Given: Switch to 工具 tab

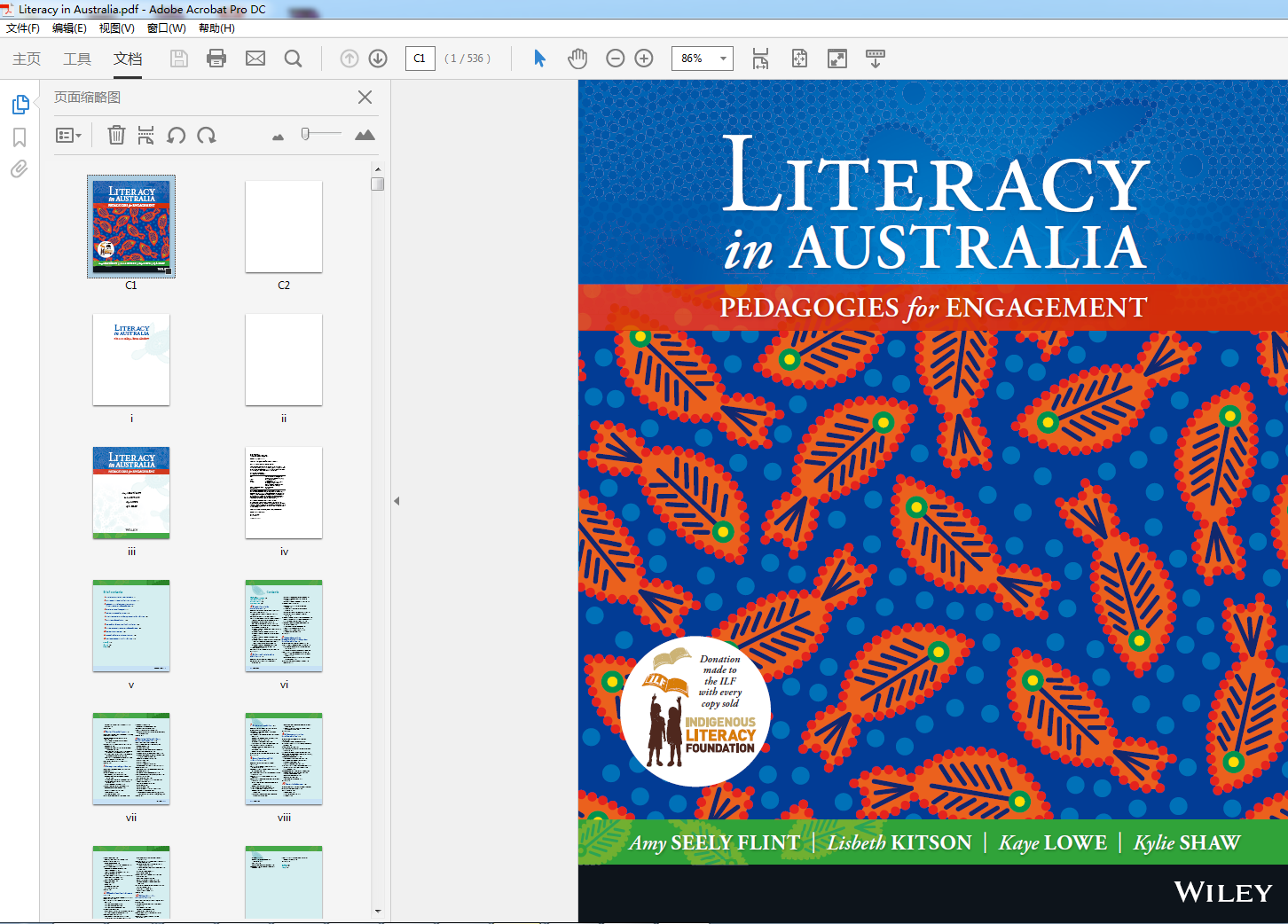Looking at the screenshot, I should [x=77, y=59].
